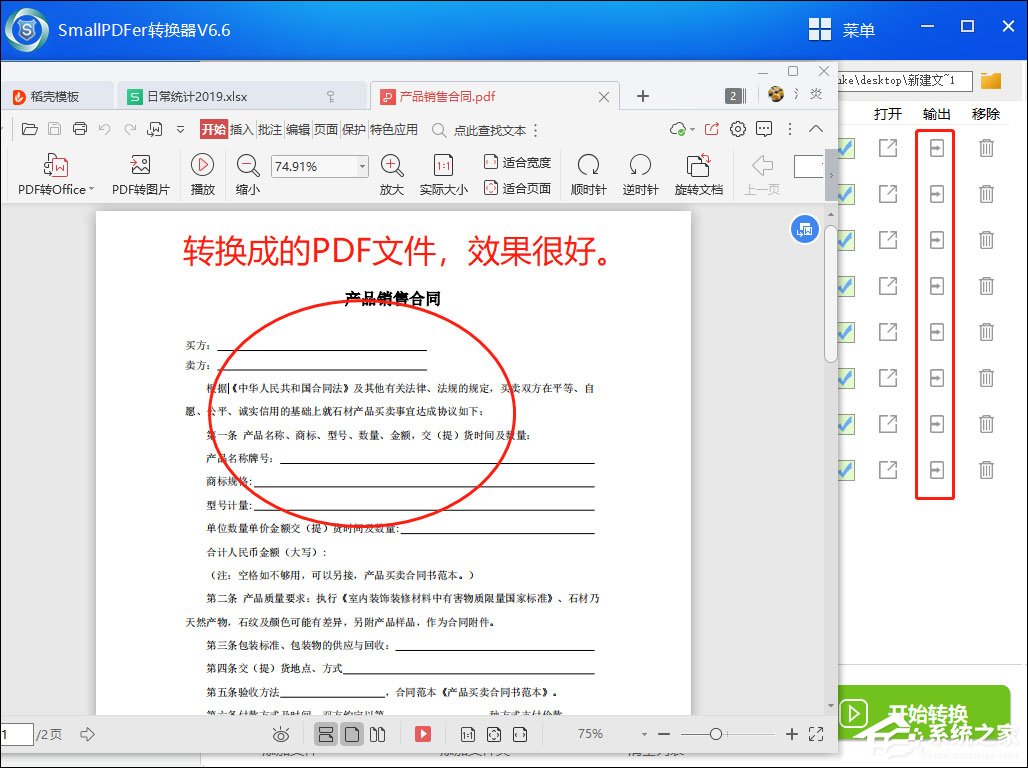Rotate the page counterclockwise using 逆时针
Screen dimensions: 1028x768
[x=640, y=167]
